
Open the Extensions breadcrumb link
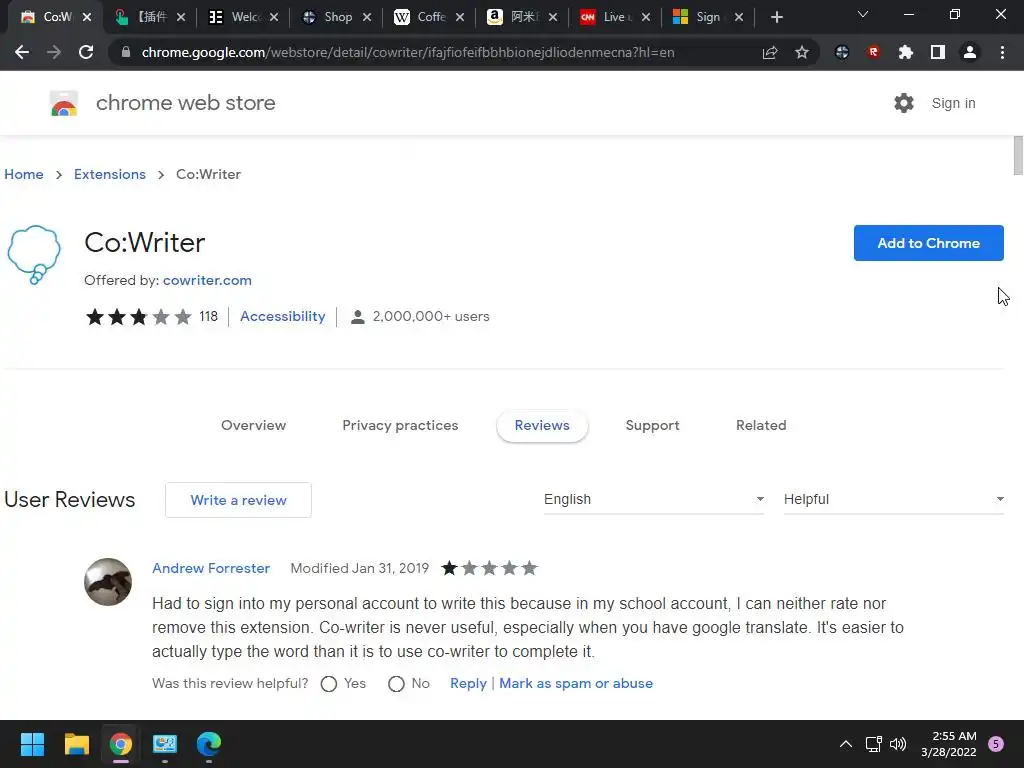(110, 174)
